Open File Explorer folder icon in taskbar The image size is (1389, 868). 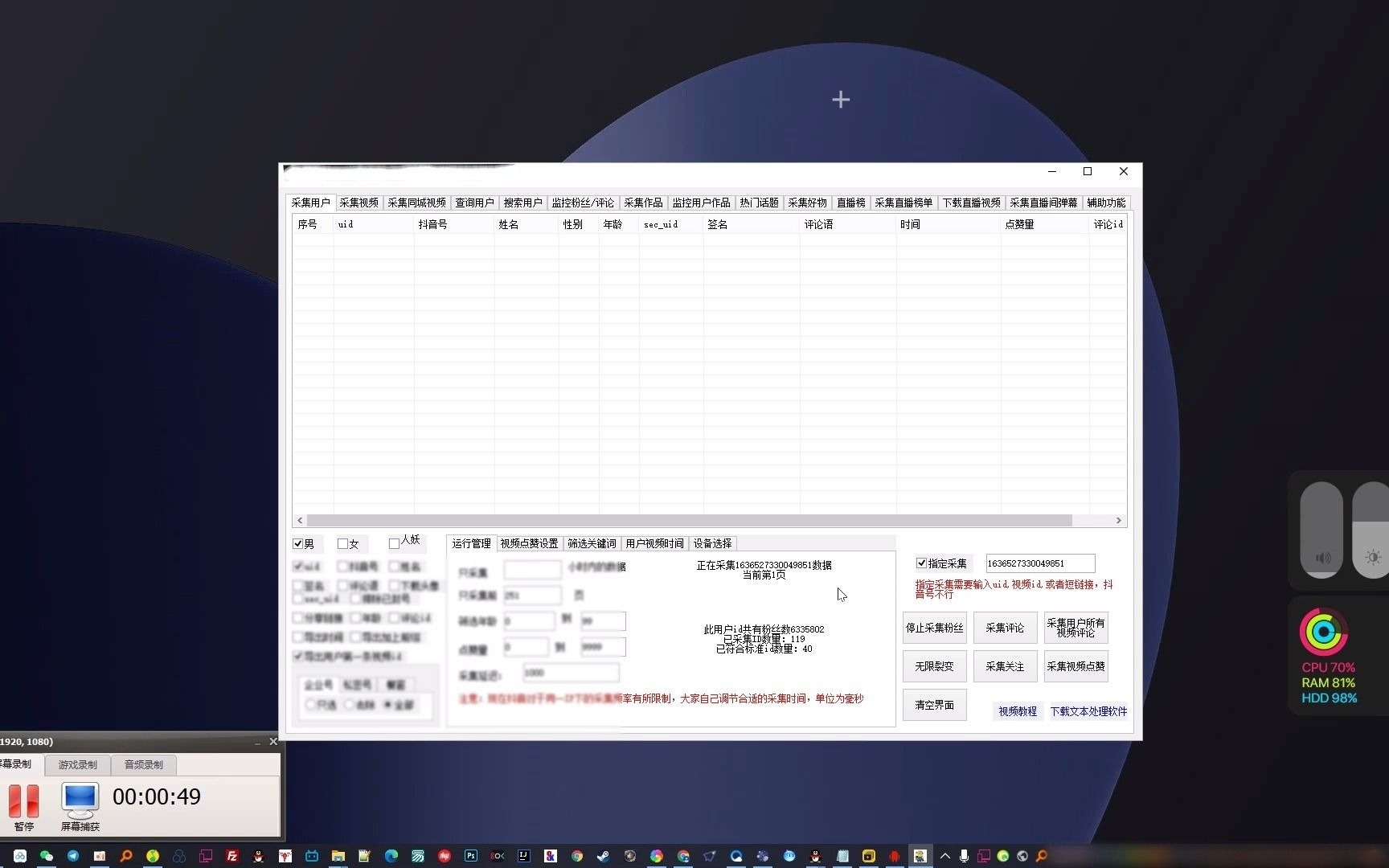coord(338,856)
